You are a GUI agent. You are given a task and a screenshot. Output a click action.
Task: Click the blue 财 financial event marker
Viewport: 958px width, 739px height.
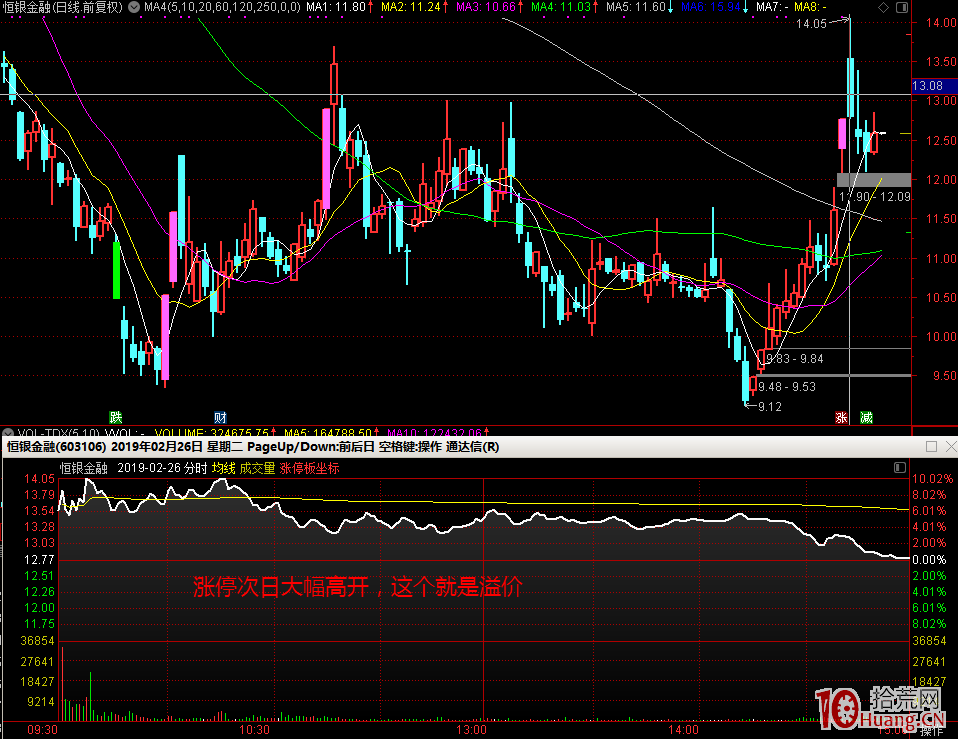pyautogui.click(x=221, y=418)
